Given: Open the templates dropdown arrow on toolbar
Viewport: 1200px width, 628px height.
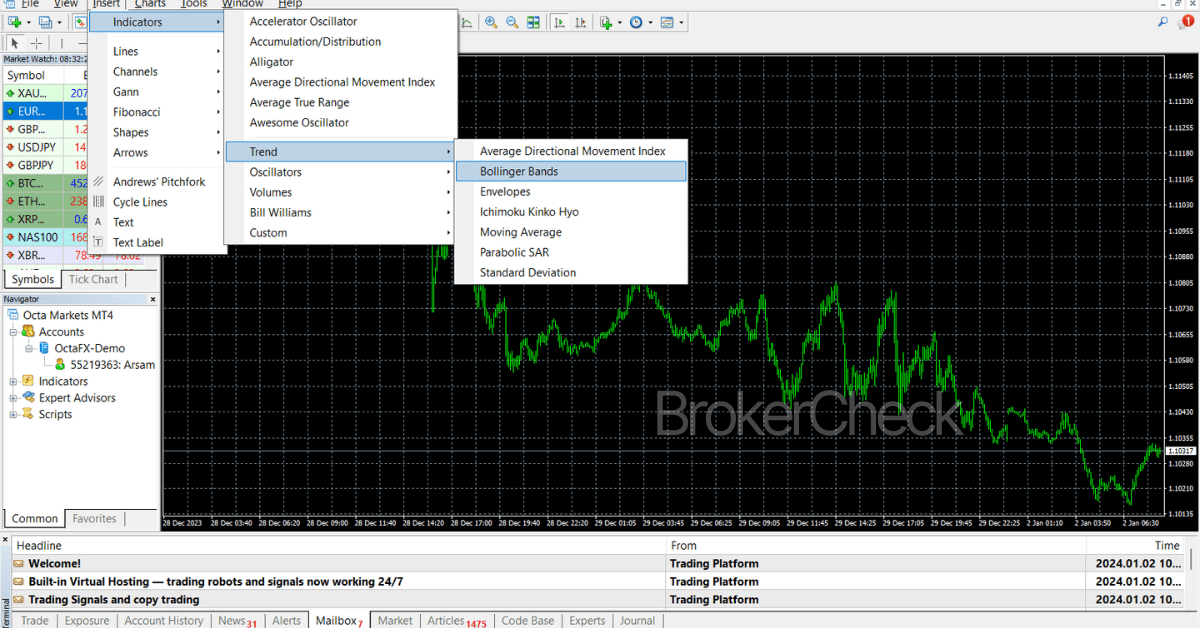Looking at the screenshot, I should click(680, 22).
